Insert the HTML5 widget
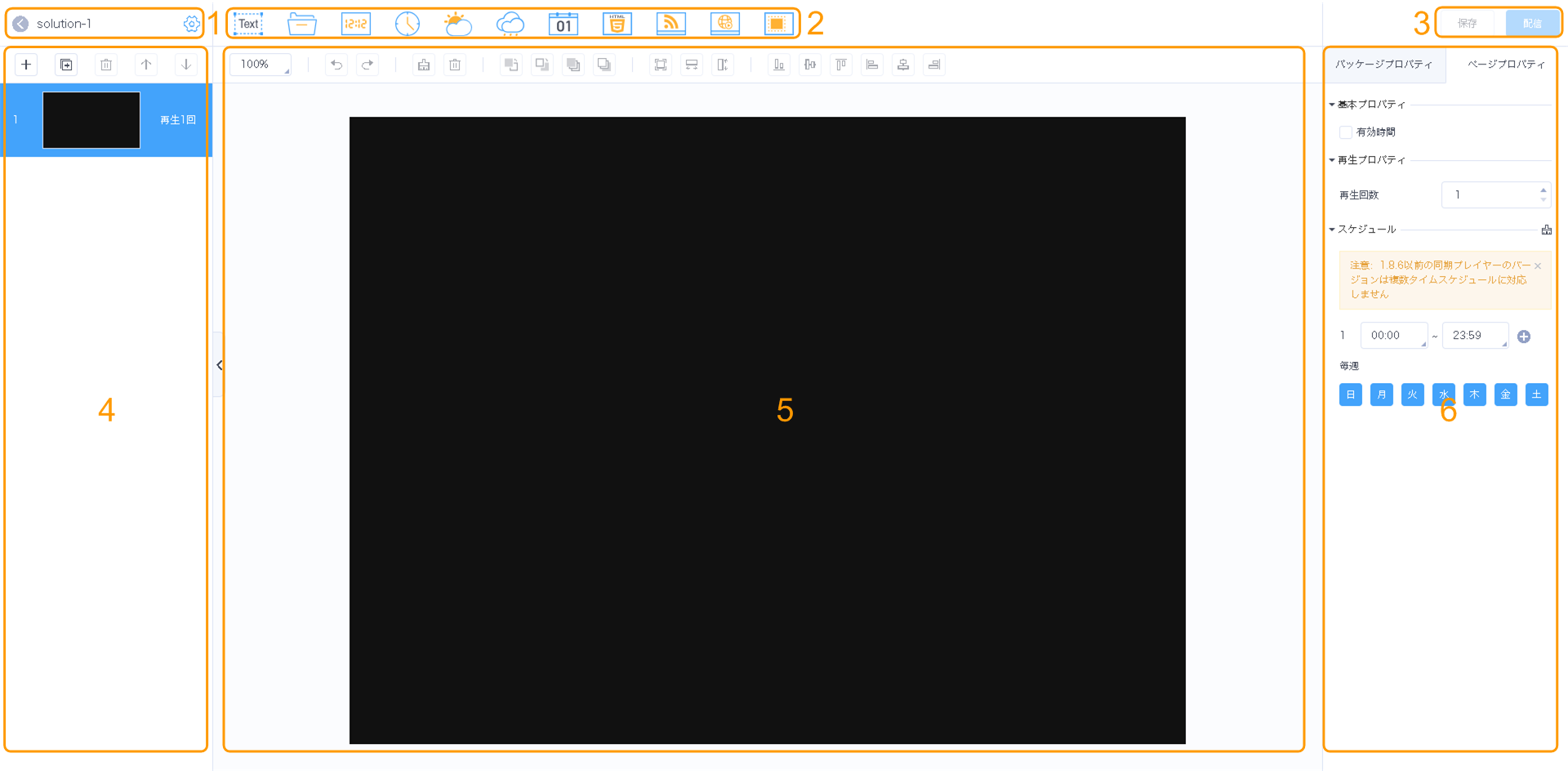The height and width of the screenshot is (771, 1568). coord(617,24)
